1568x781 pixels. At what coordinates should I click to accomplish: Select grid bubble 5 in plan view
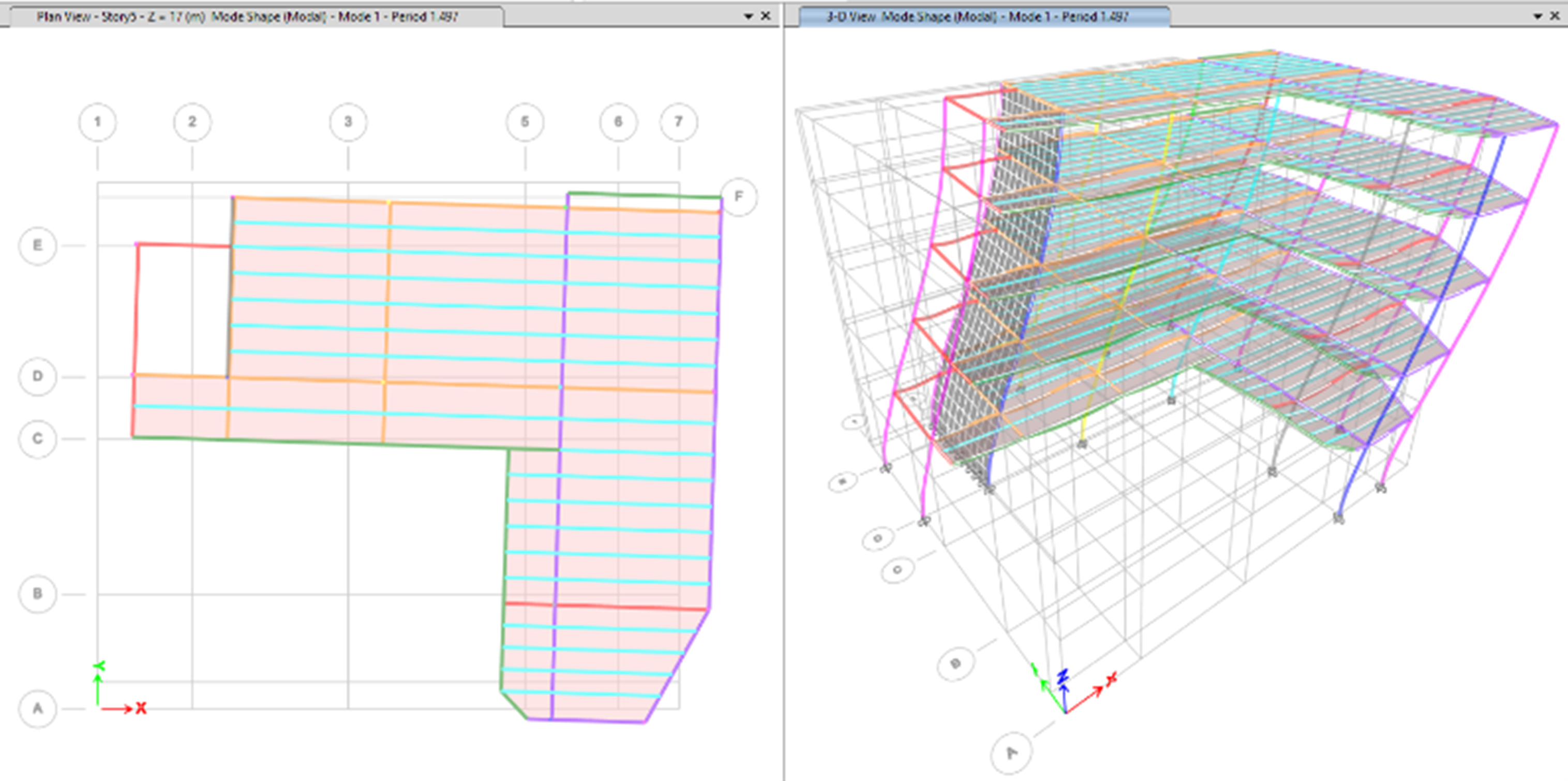[x=525, y=123]
